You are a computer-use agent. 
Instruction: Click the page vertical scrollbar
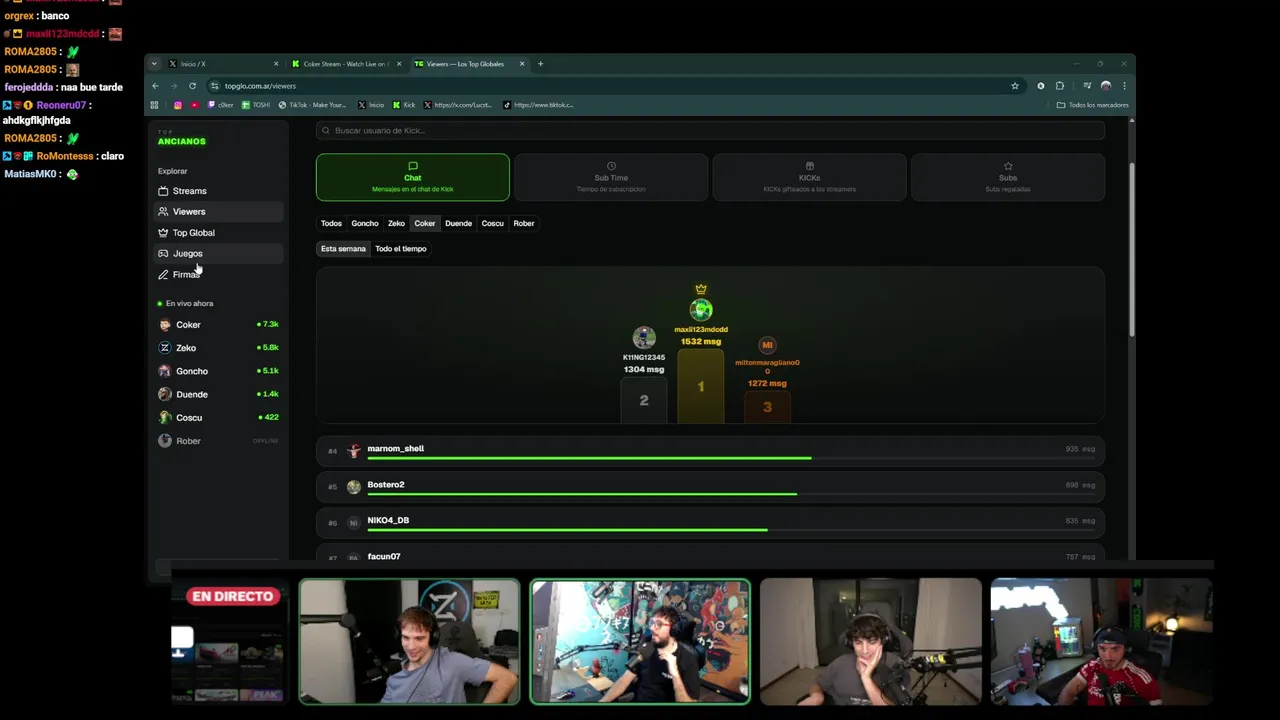coord(1132,250)
